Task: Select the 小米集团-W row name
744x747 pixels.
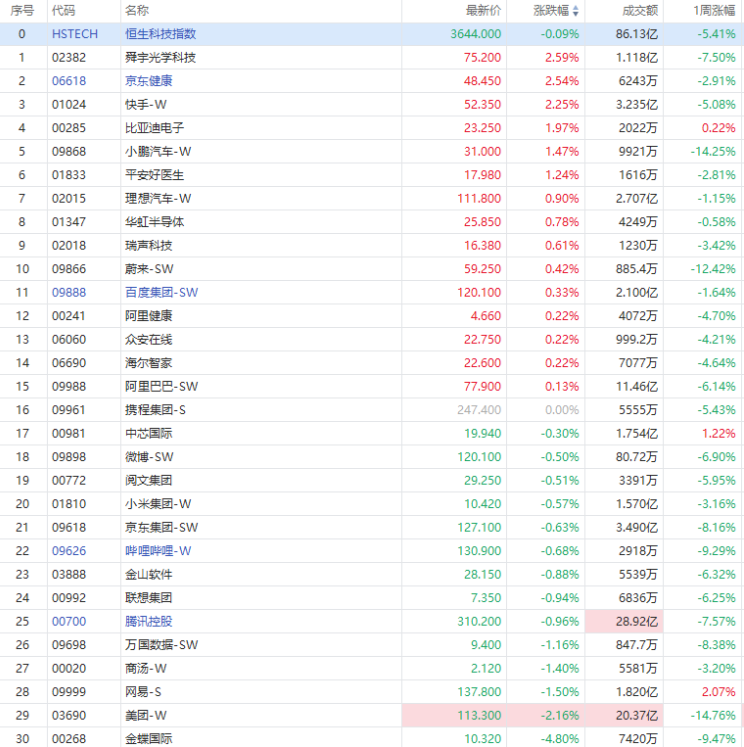Action: pyautogui.click(x=158, y=504)
